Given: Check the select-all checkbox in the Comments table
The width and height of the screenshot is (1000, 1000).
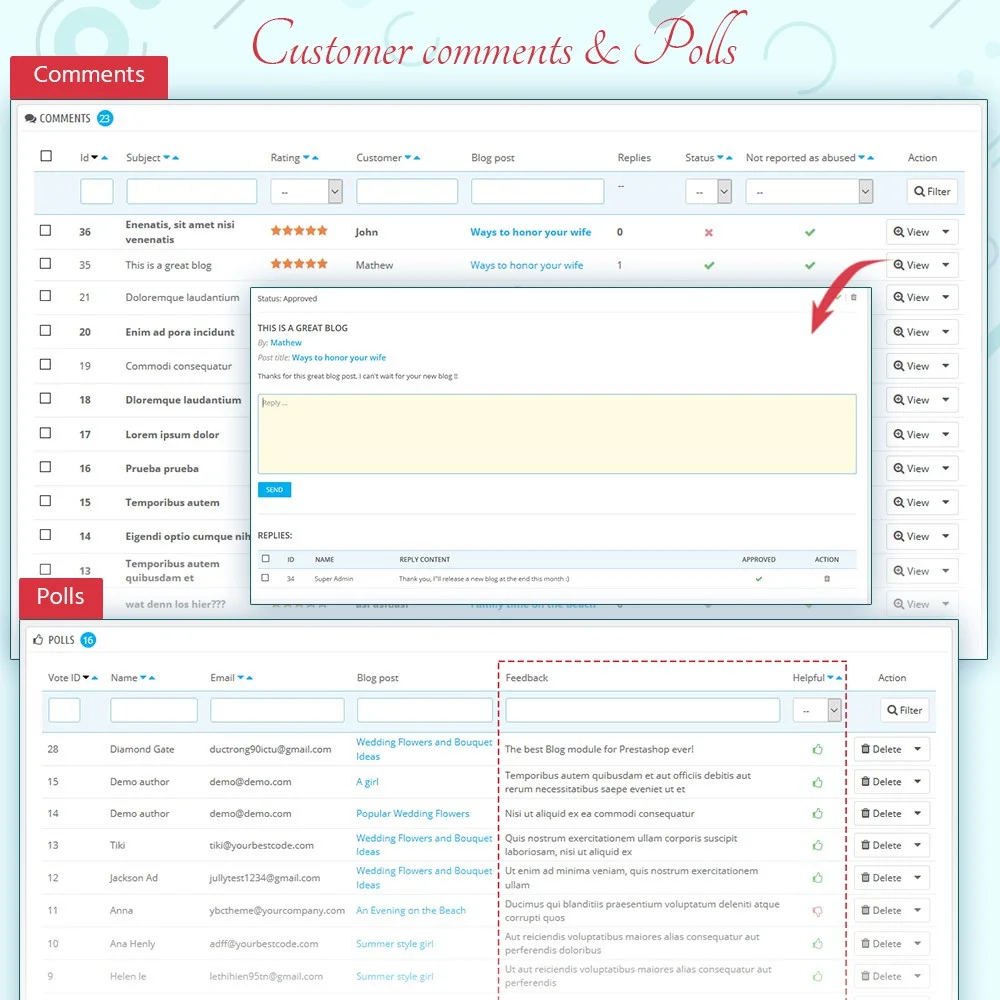Looking at the screenshot, I should click(x=45, y=156).
